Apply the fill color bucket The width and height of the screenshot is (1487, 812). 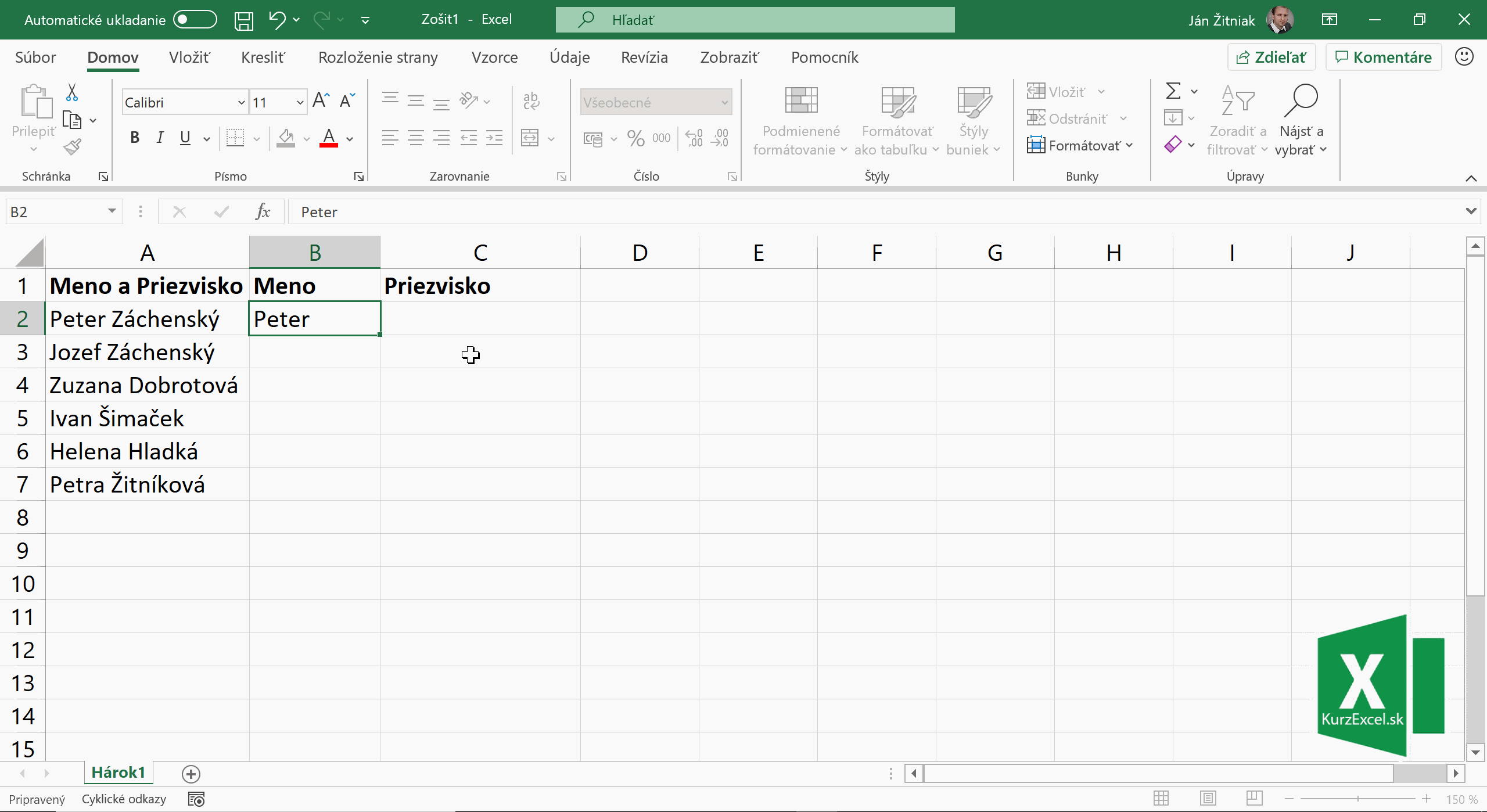click(285, 138)
